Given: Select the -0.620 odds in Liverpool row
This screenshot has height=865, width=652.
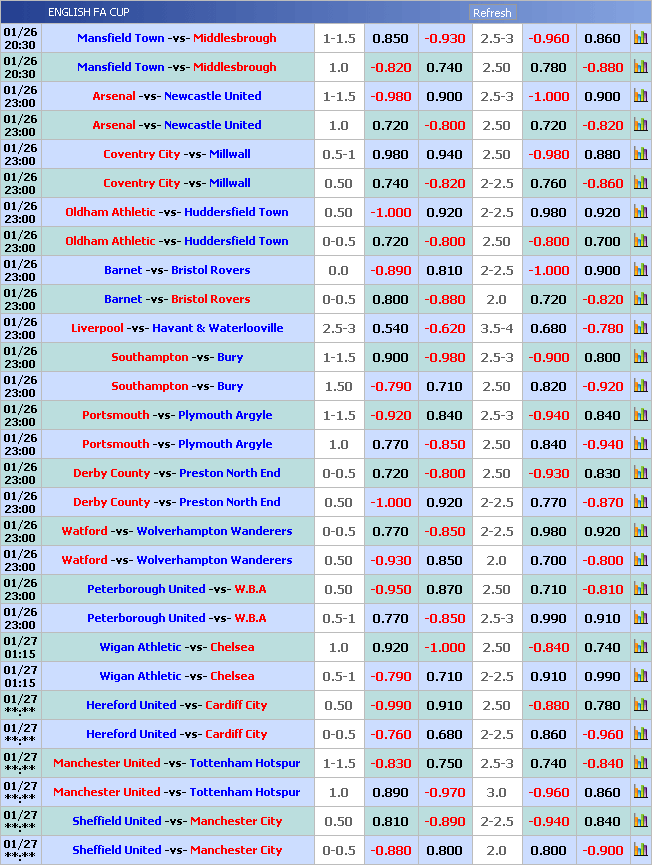Looking at the screenshot, I should [444, 328].
